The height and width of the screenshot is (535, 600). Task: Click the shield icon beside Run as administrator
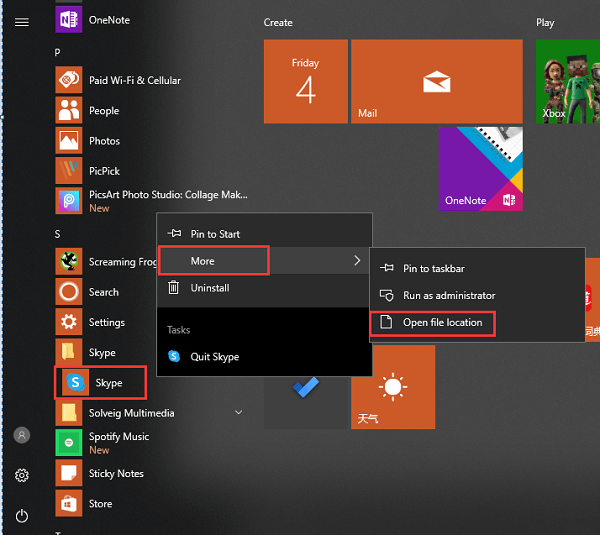(386, 295)
